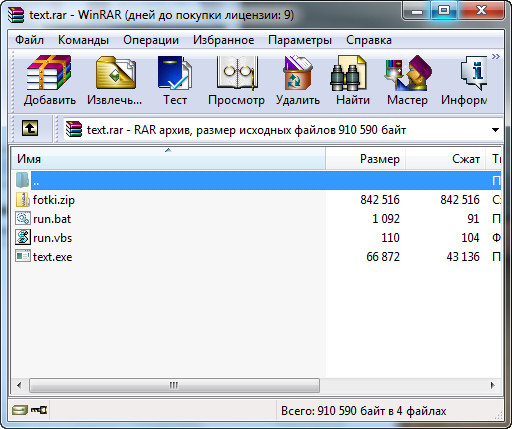Viewport: 512px width, 429px height.
Task: Click the scroll left arrow
Action: click(x=19, y=385)
